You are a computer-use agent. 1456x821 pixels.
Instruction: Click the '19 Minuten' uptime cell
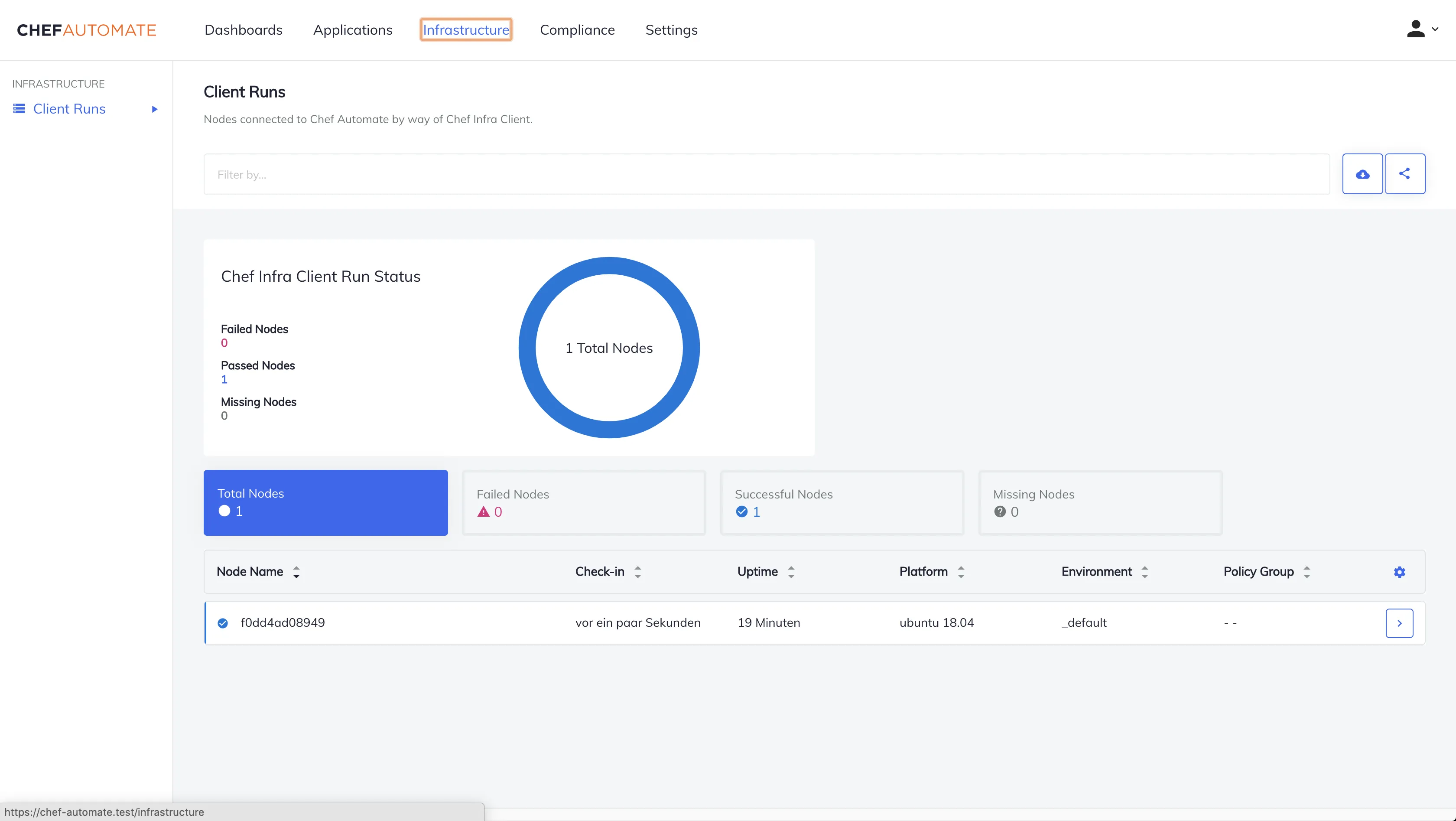pos(769,623)
